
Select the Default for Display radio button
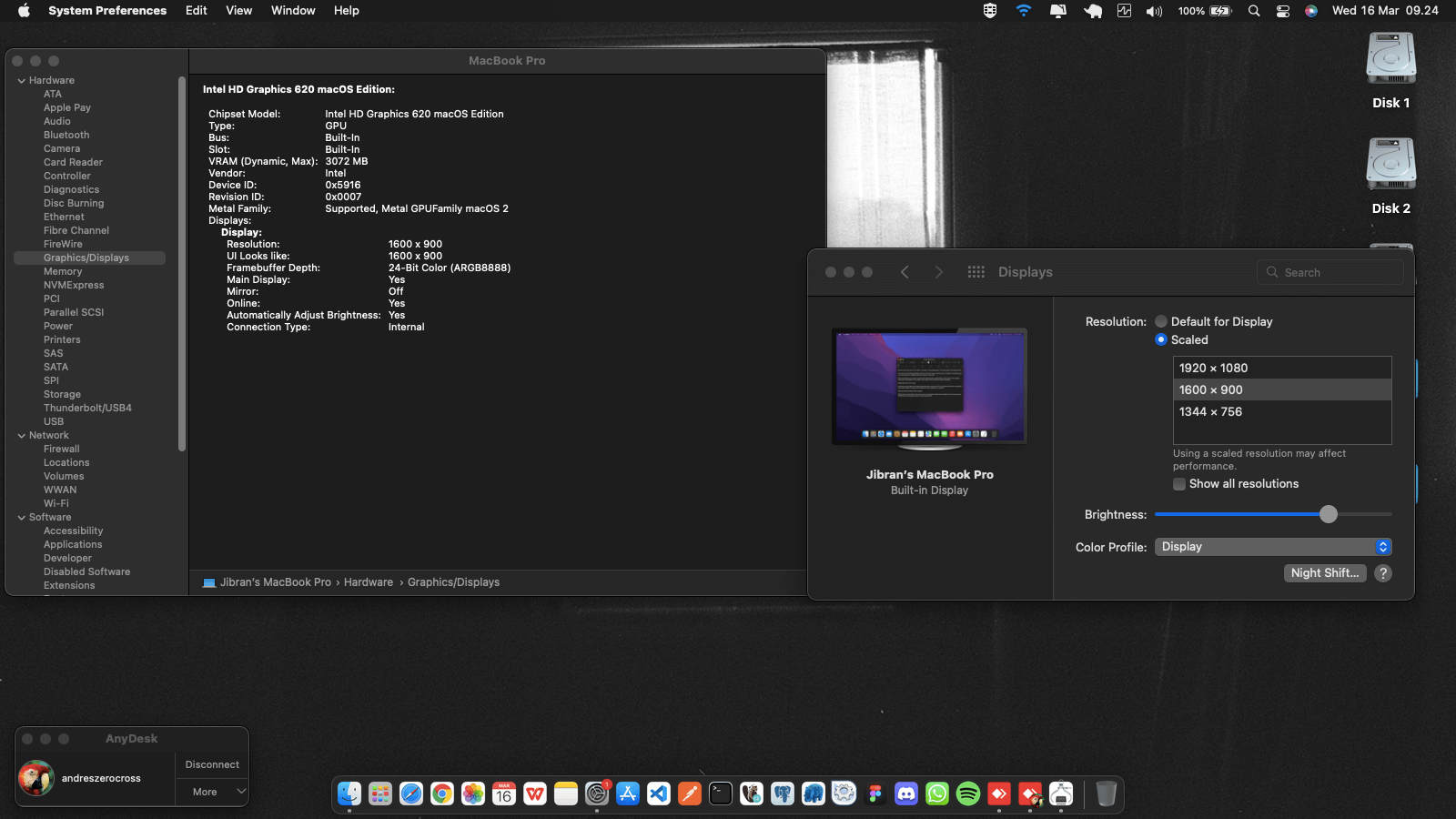click(1161, 321)
